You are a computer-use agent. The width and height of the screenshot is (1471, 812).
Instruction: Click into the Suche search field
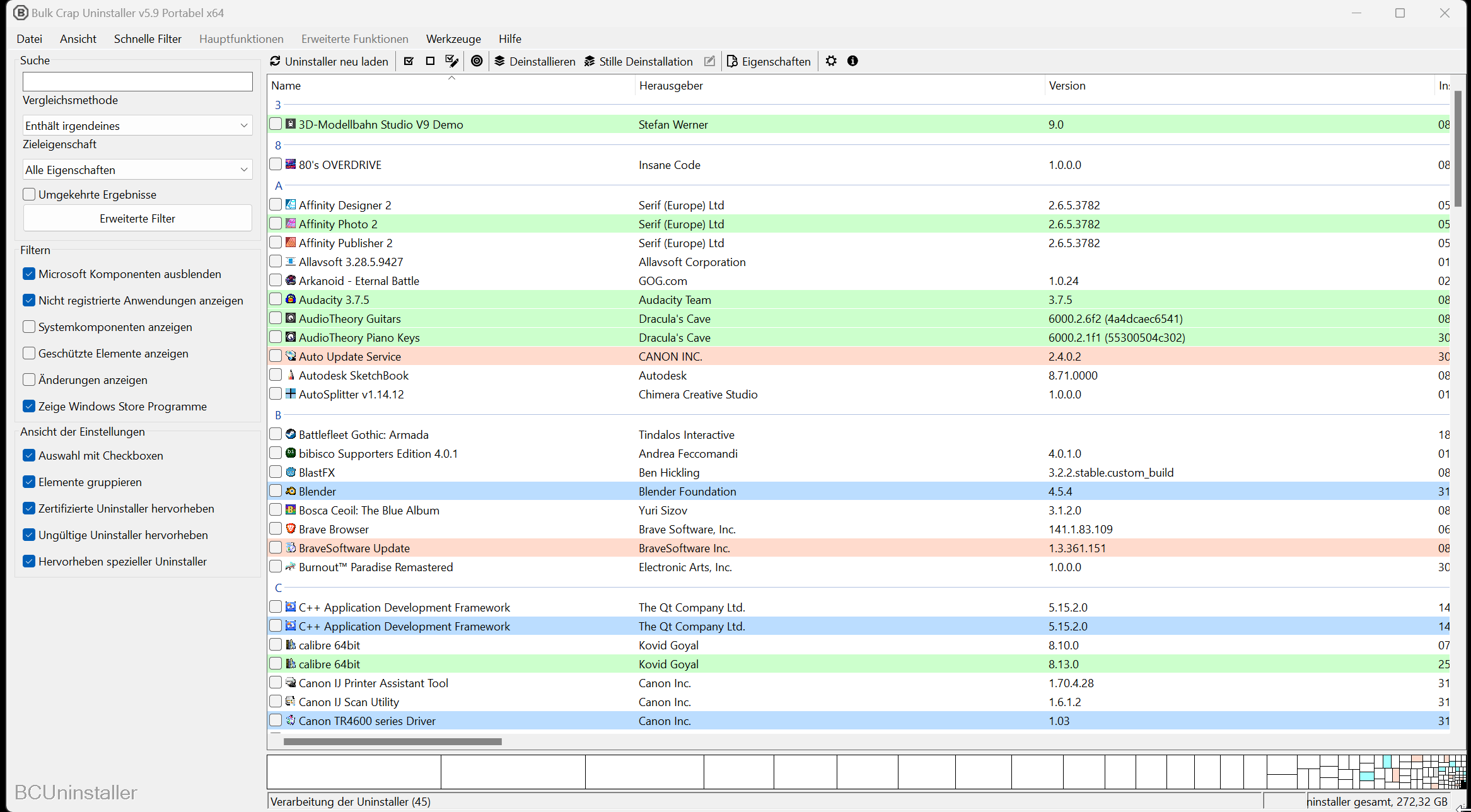click(137, 81)
